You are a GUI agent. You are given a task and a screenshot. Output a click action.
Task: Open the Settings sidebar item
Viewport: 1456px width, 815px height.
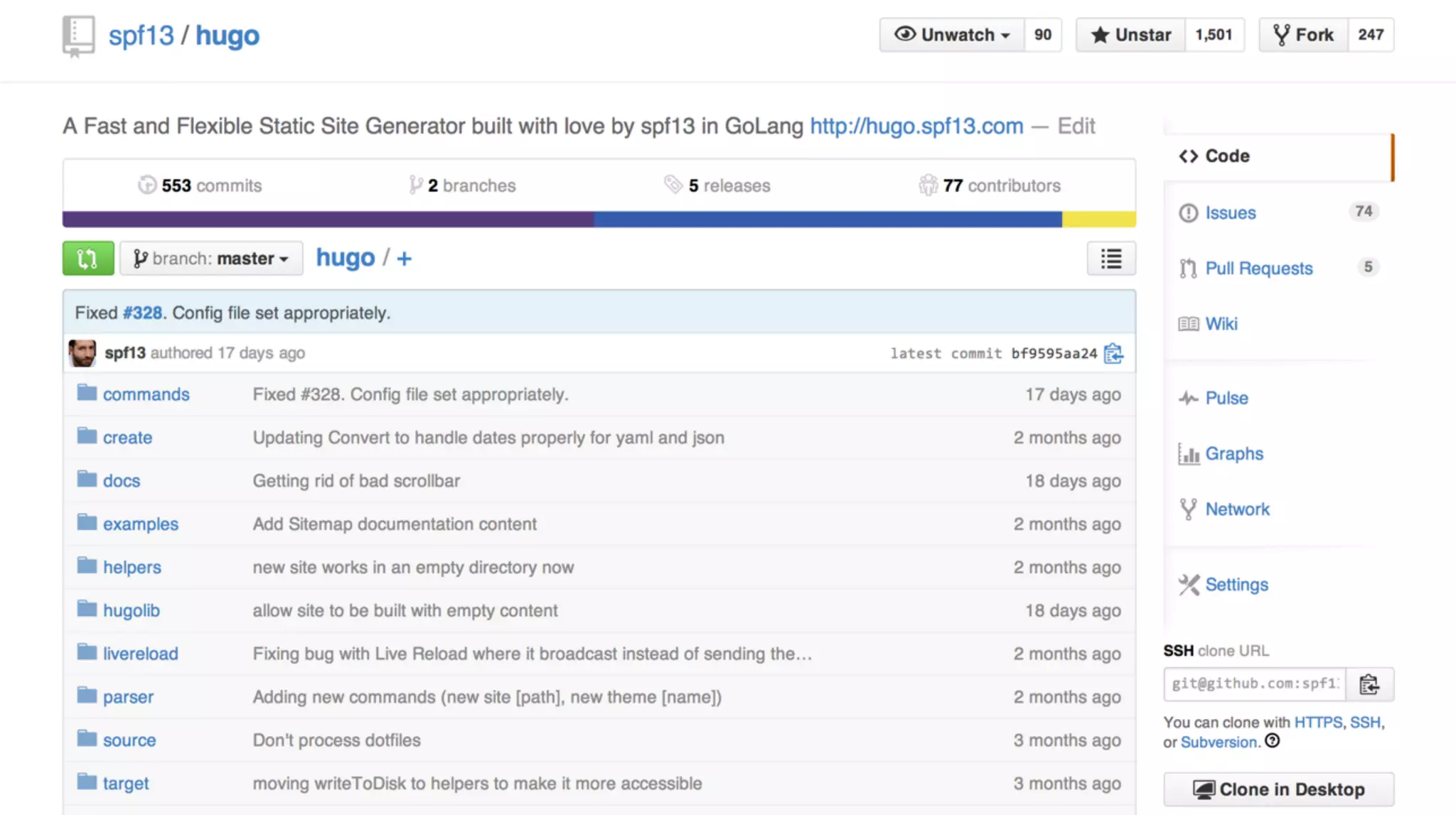1236,585
